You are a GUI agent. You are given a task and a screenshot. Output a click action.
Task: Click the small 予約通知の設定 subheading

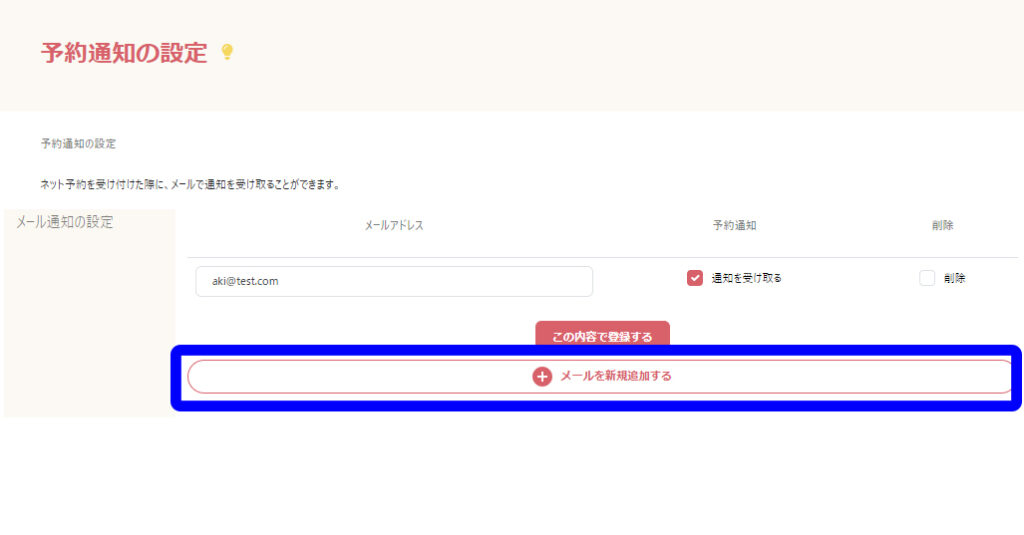78,144
